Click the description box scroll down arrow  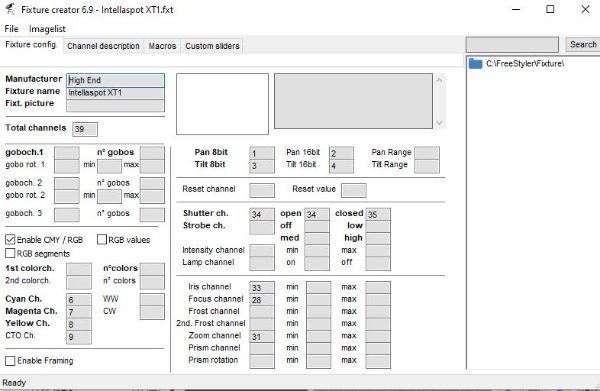click(x=439, y=123)
